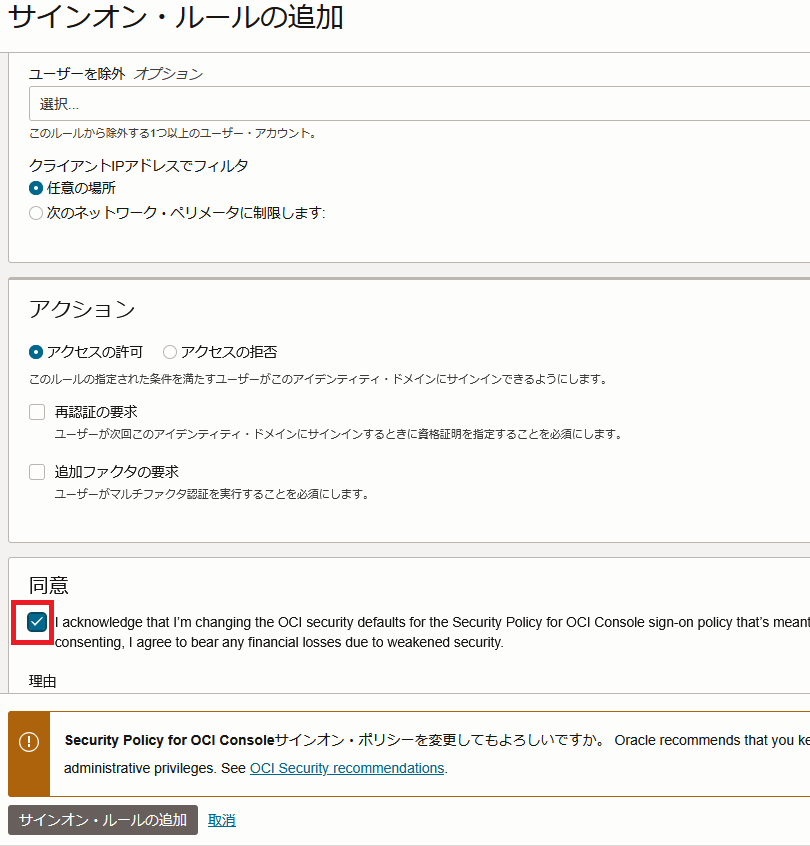810x846 pixels.
Task: Open the OCI Security recommendations link
Action: [347, 768]
